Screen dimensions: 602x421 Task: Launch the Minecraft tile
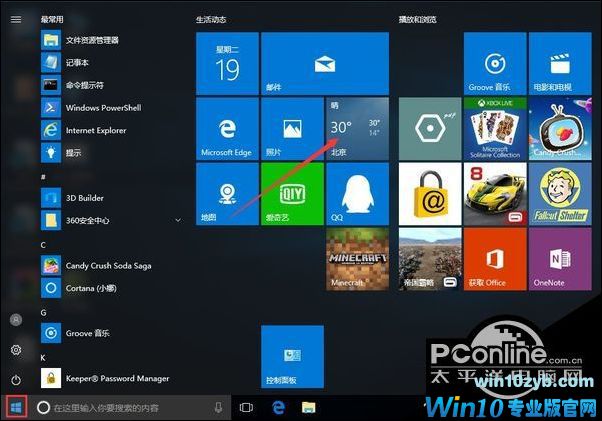(x=357, y=259)
